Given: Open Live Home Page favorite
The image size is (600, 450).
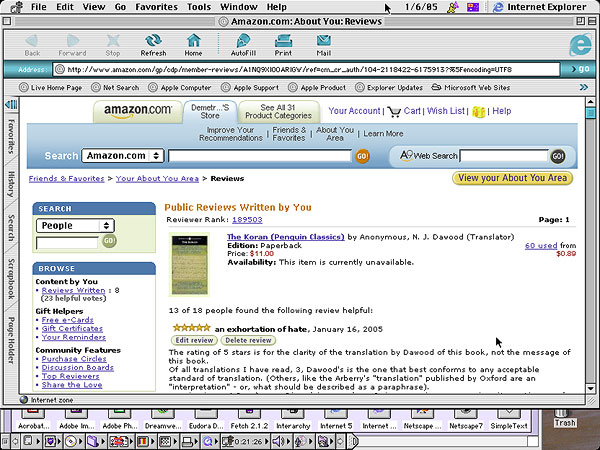Looking at the screenshot, I should (51, 88).
